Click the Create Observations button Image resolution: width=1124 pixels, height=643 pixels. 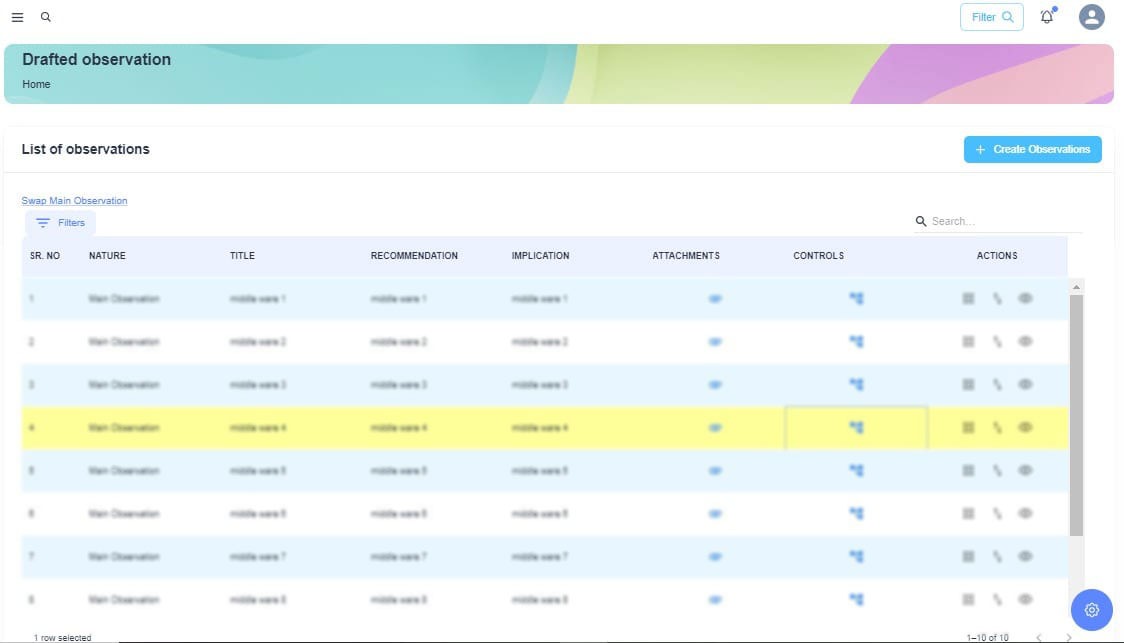[1032, 149]
